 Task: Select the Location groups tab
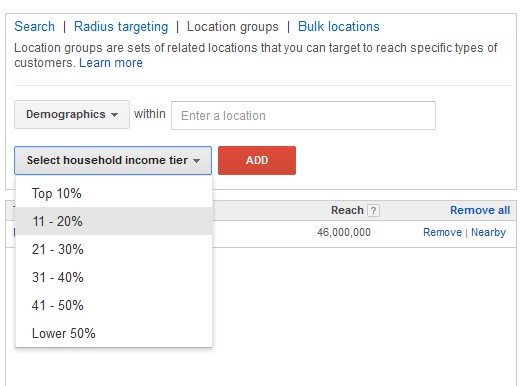click(233, 27)
